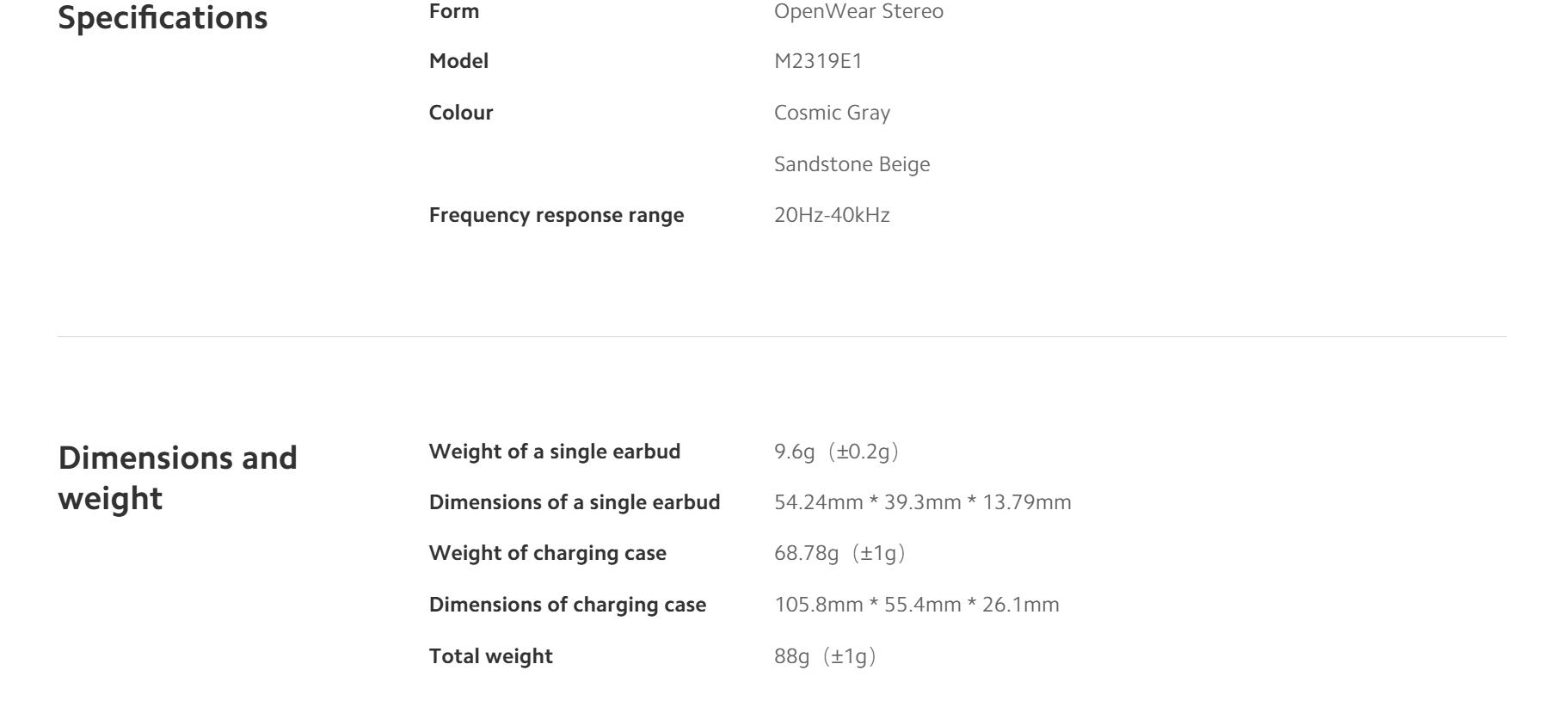Select the Form label text
This screenshot has height=707, width=1568.
pos(454,11)
